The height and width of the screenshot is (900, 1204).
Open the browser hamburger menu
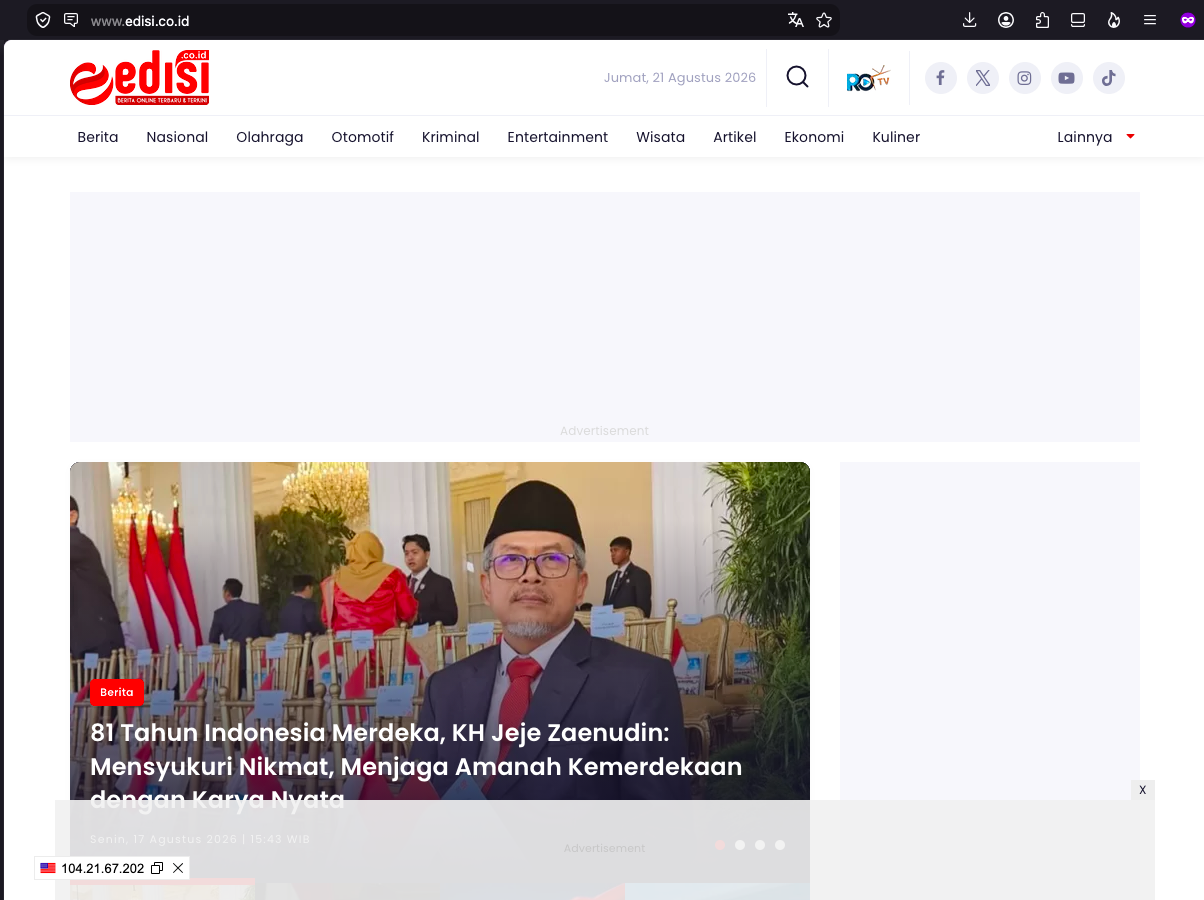[x=1150, y=20]
